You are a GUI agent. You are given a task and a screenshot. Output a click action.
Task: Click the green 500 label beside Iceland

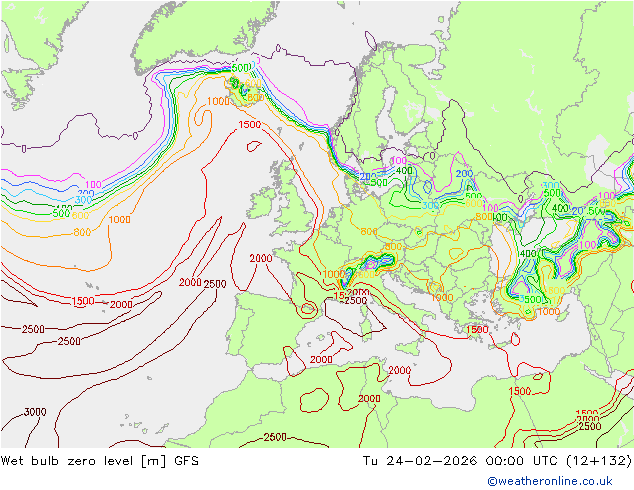tap(240, 68)
